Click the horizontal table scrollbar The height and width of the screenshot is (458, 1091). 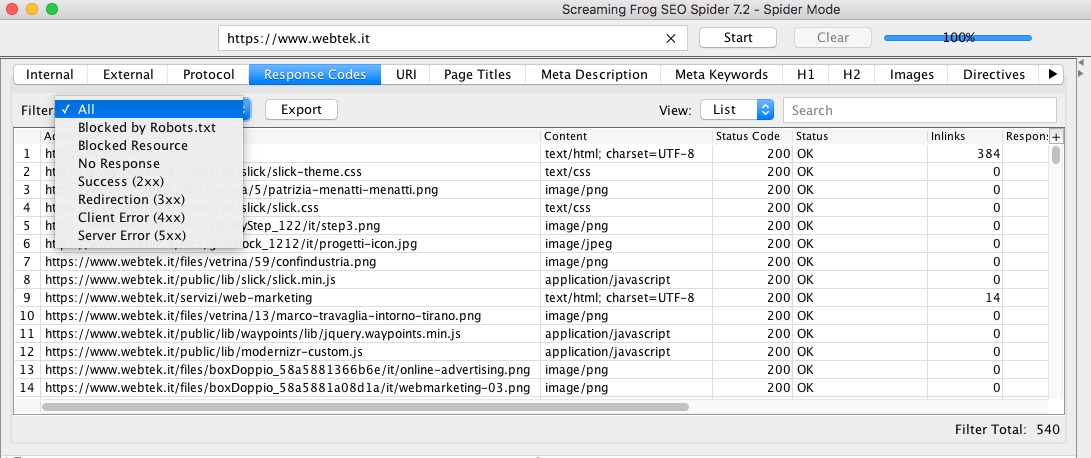tap(365, 406)
